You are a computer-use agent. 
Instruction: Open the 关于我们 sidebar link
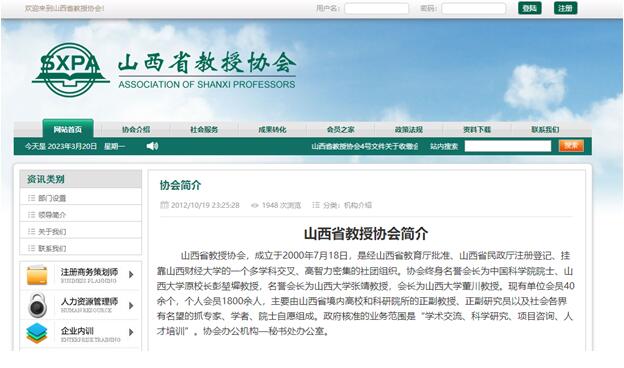click(x=52, y=232)
